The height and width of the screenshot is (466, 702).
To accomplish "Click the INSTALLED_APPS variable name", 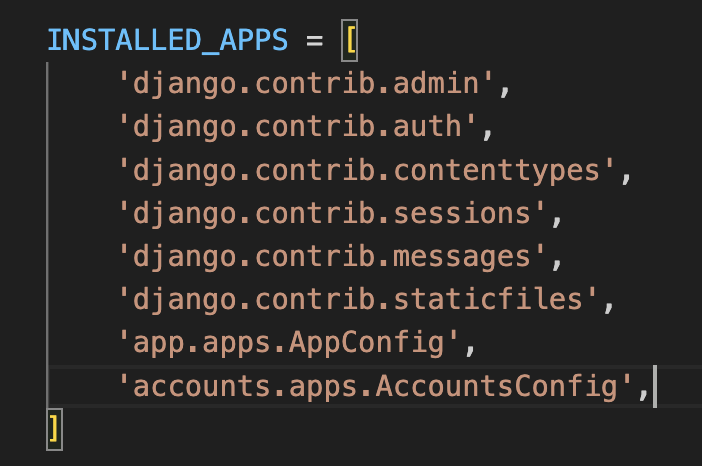I will tap(167, 40).
